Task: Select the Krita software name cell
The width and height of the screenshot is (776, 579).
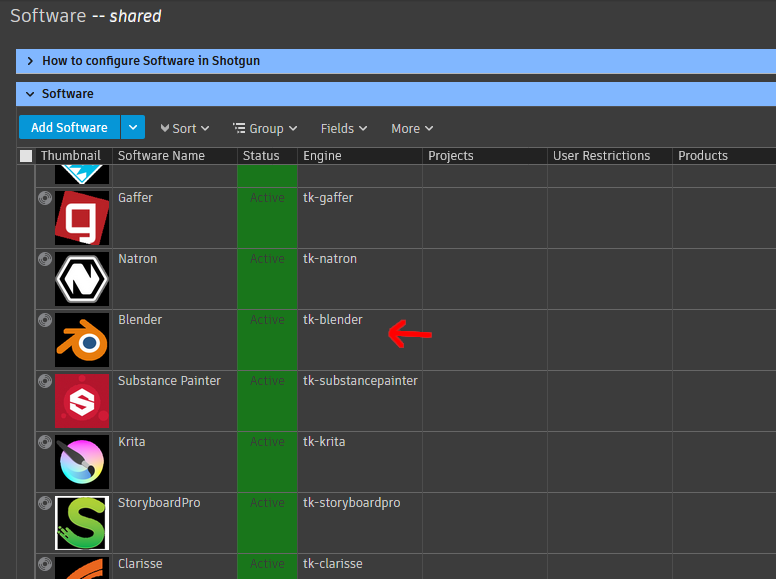Action: [x=175, y=462]
